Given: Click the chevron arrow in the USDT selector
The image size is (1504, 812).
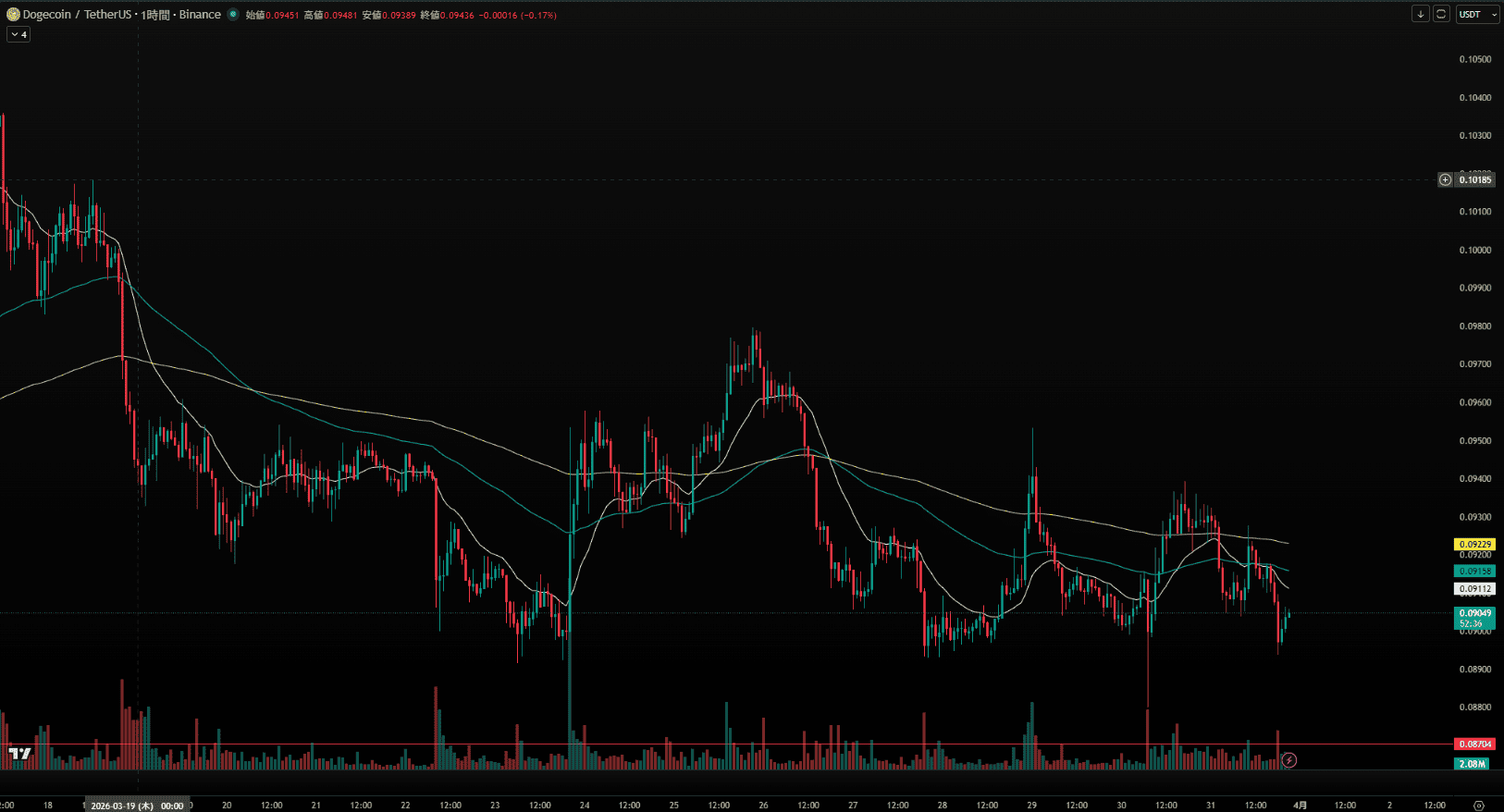Looking at the screenshot, I should pos(1494,15).
